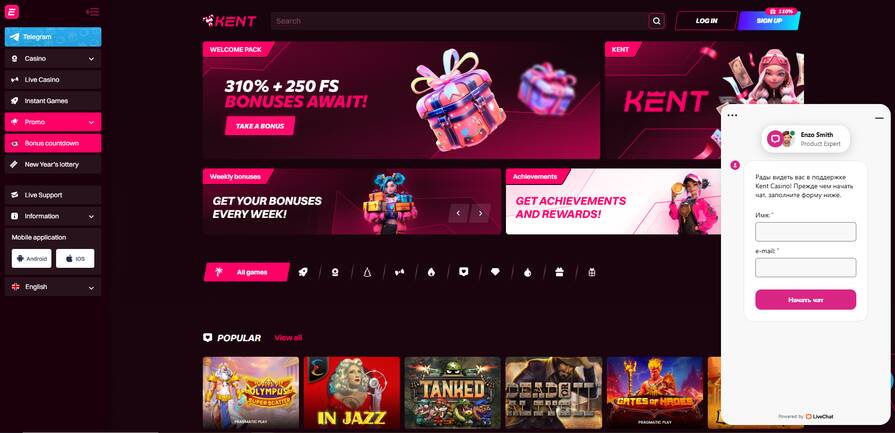The width and height of the screenshot is (895, 433).
Task: Click the search magnifier icon
Action: coord(656,21)
